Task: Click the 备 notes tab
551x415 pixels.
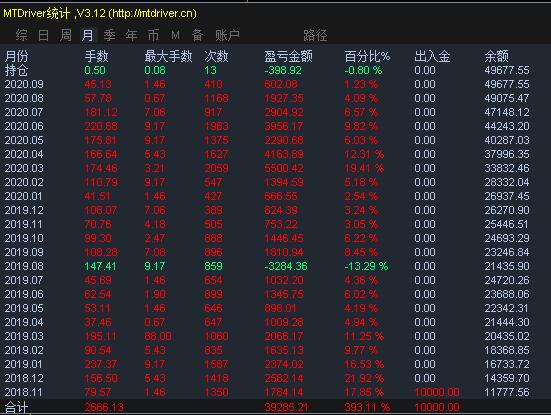Action: point(197,35)
